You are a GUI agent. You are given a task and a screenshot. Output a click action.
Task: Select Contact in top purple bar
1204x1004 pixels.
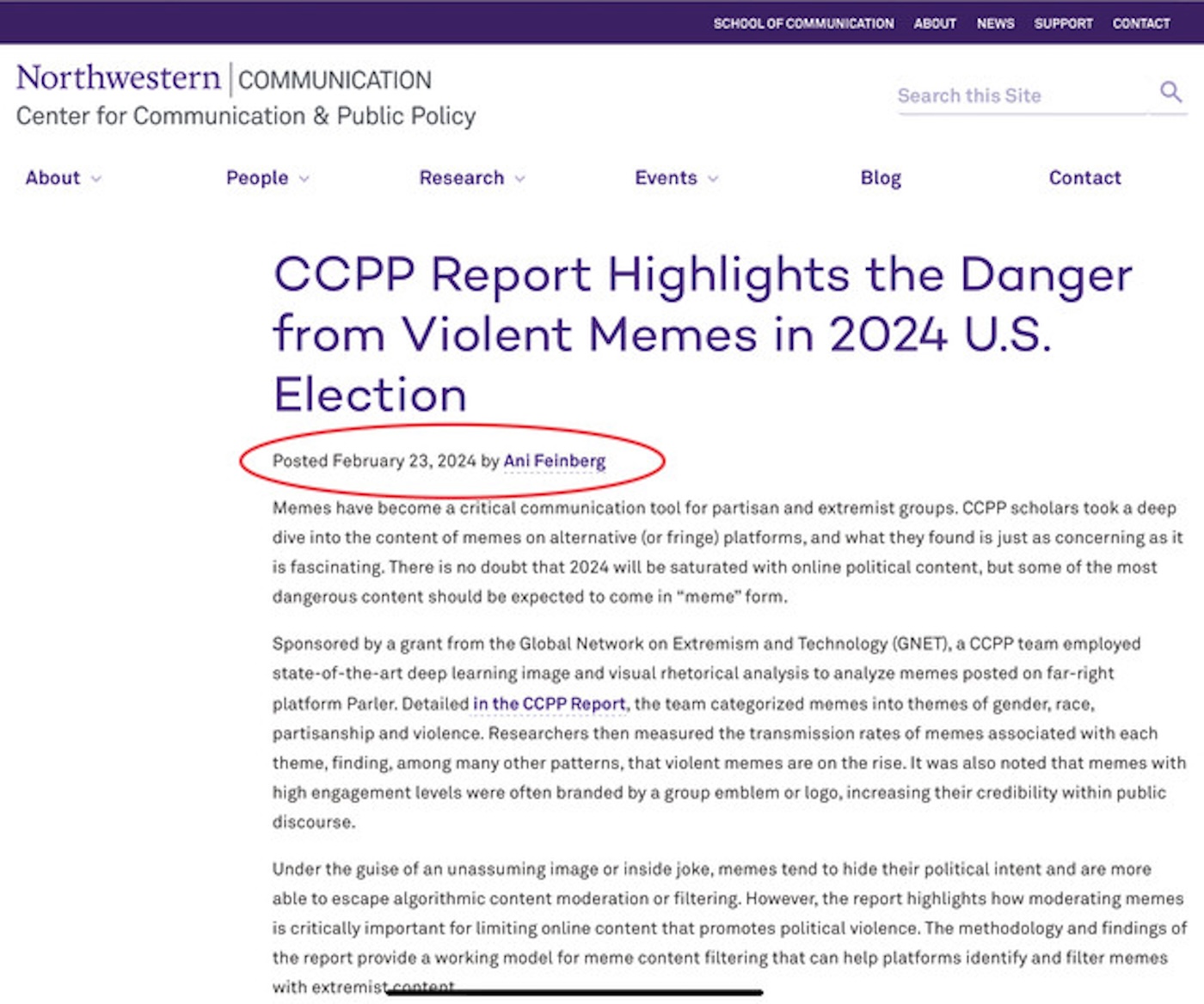tap(1140, 23)
